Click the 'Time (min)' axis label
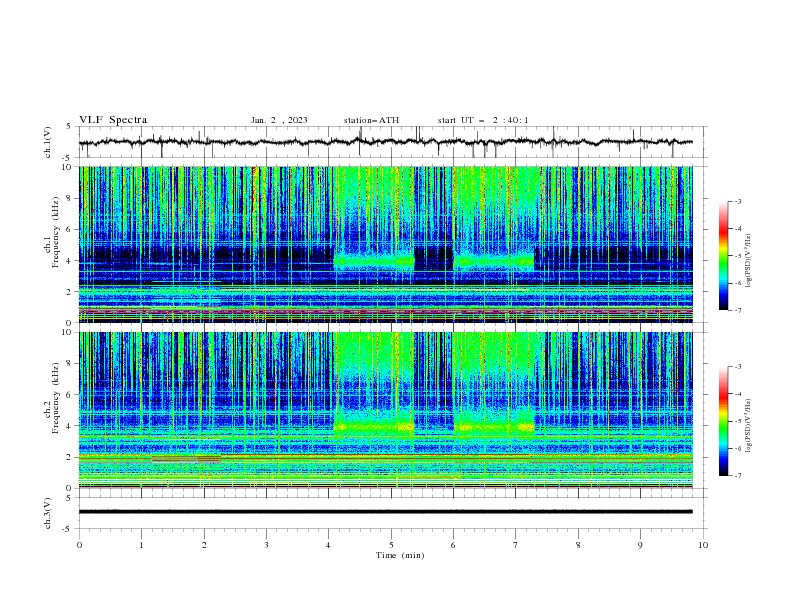Image resolution: width=792 pixels, height=612 pixels. pos(400,555)
